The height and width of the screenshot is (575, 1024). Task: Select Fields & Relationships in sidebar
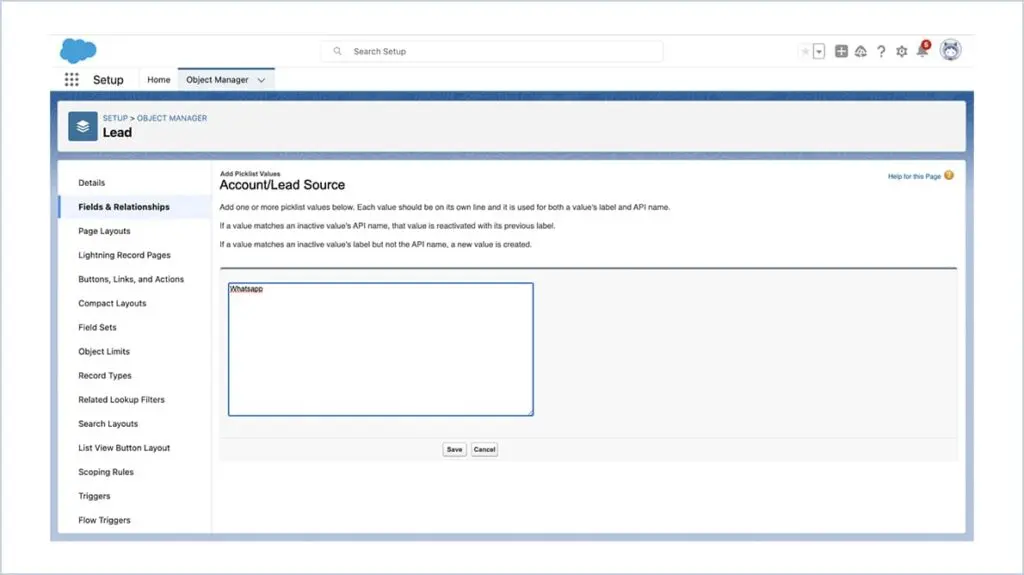(x=124, y=207)
